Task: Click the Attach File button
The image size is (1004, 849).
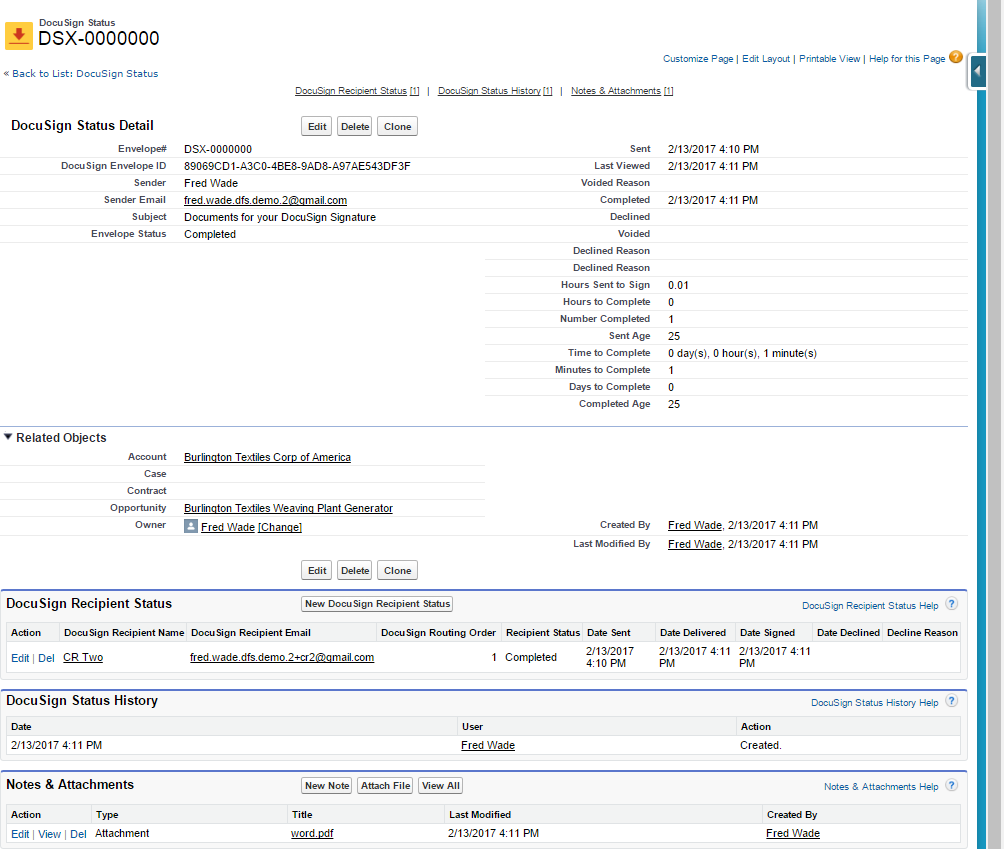Action: point(386,786)
